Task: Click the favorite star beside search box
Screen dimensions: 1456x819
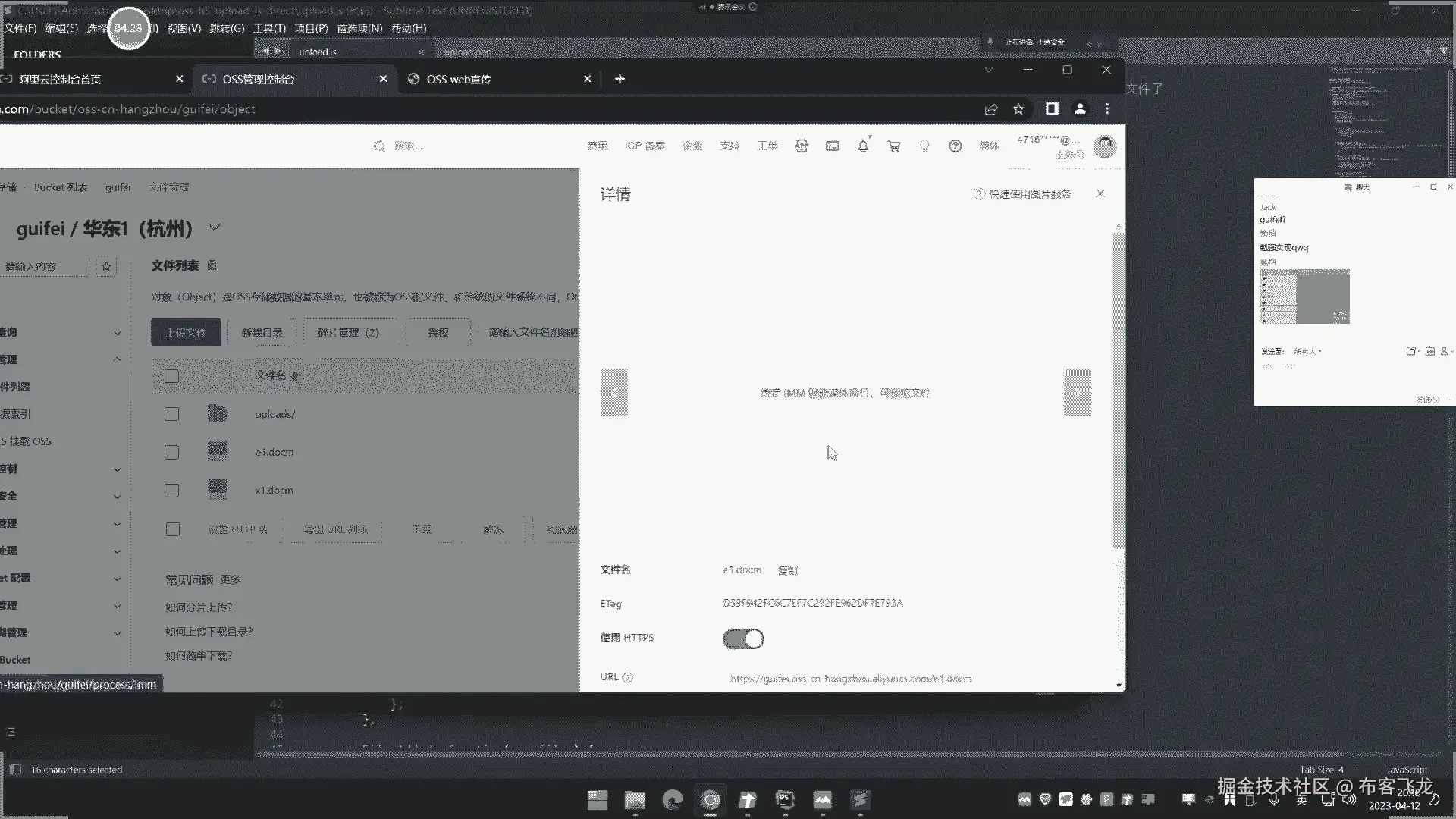Action: click(106, 266)
